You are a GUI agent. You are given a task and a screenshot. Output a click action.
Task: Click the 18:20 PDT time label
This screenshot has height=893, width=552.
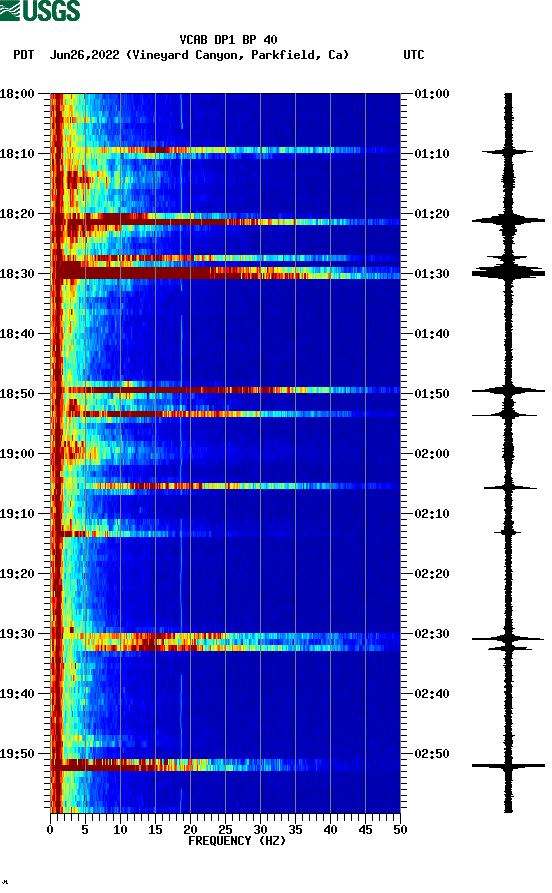point(17,214)
